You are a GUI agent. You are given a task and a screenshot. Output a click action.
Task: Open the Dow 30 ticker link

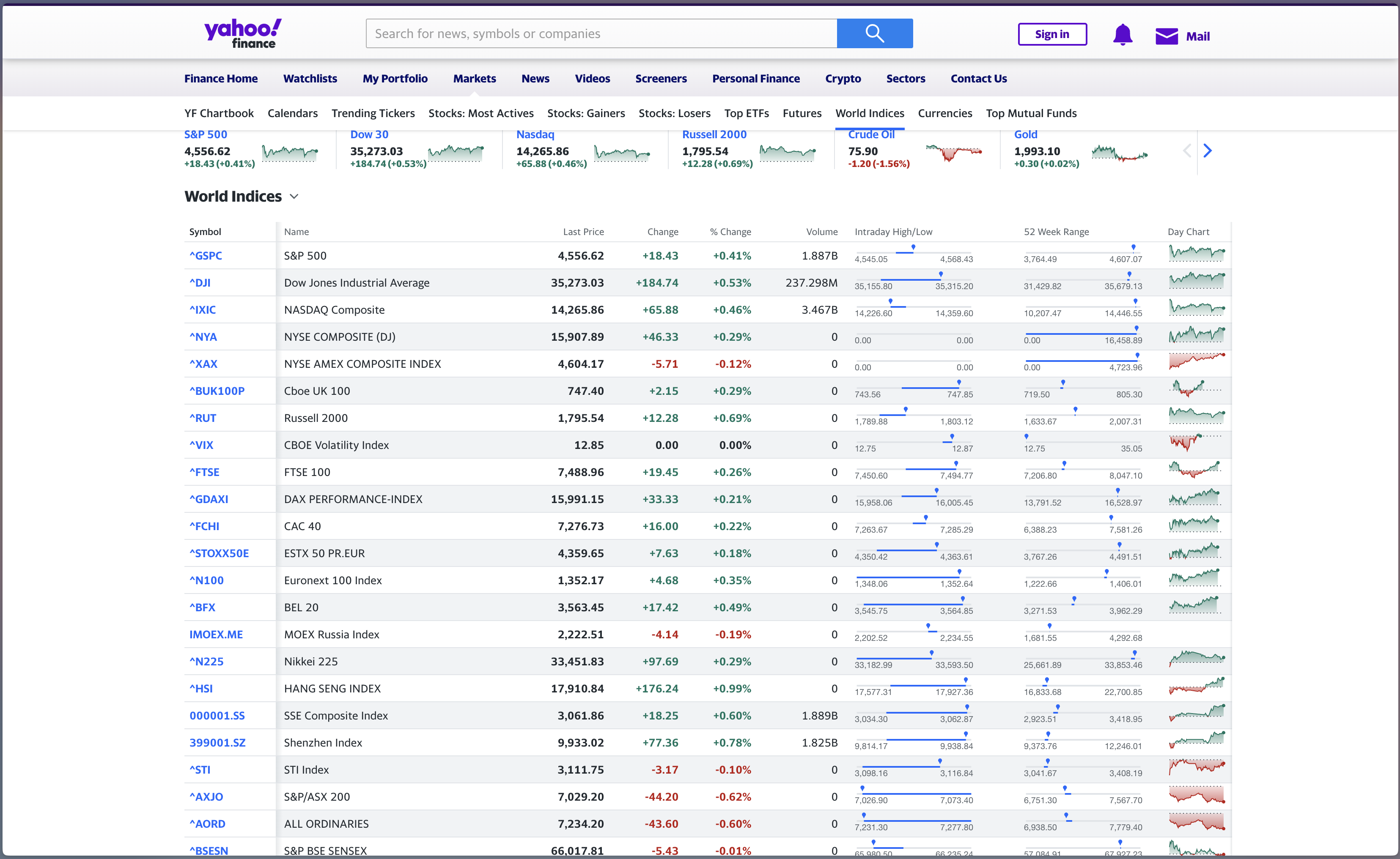click(369, 135)
